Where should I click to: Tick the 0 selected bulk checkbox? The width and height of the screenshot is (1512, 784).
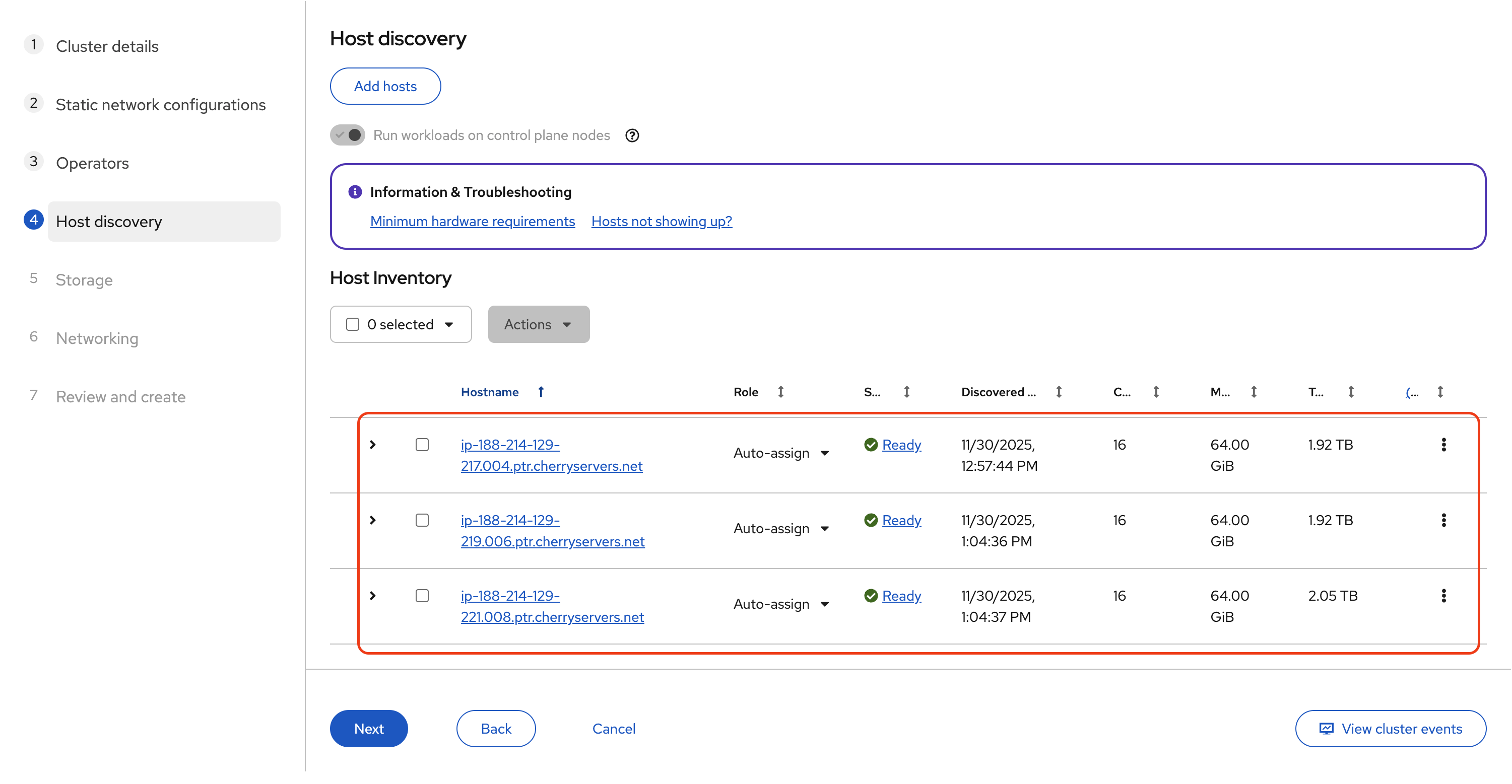353,324
